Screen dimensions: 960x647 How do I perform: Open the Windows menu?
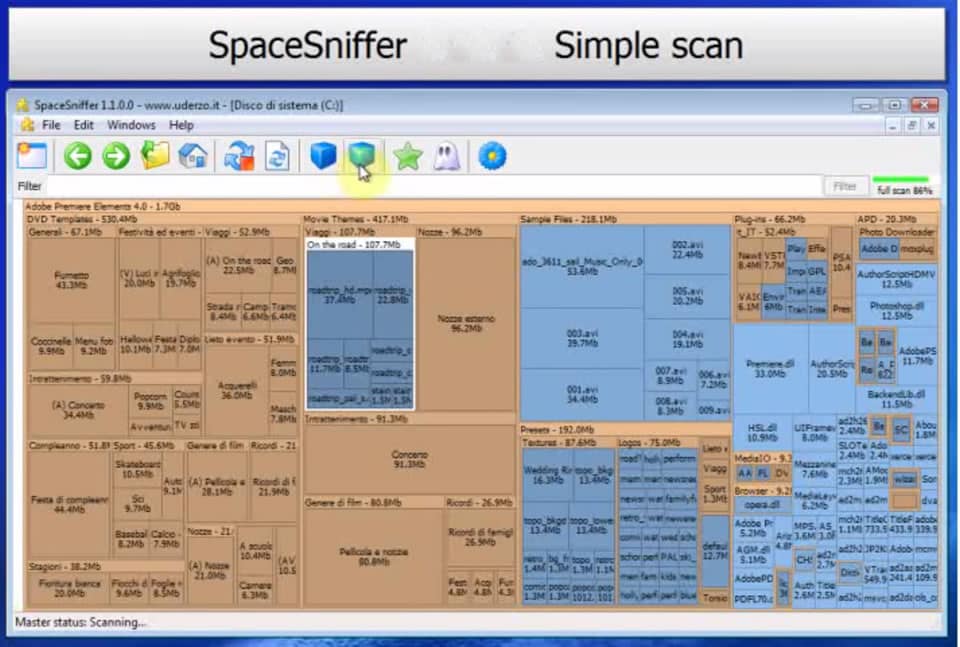pos(131,125)
